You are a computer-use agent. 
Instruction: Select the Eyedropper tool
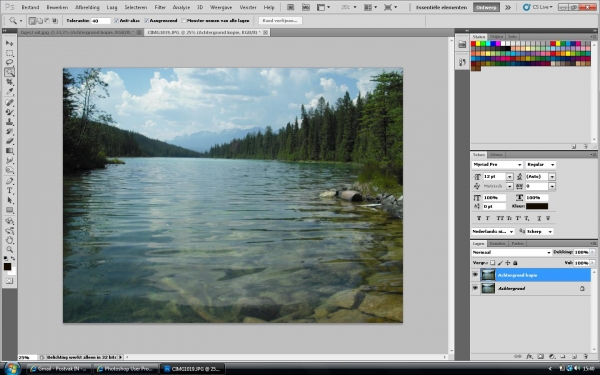click(10, 91)
